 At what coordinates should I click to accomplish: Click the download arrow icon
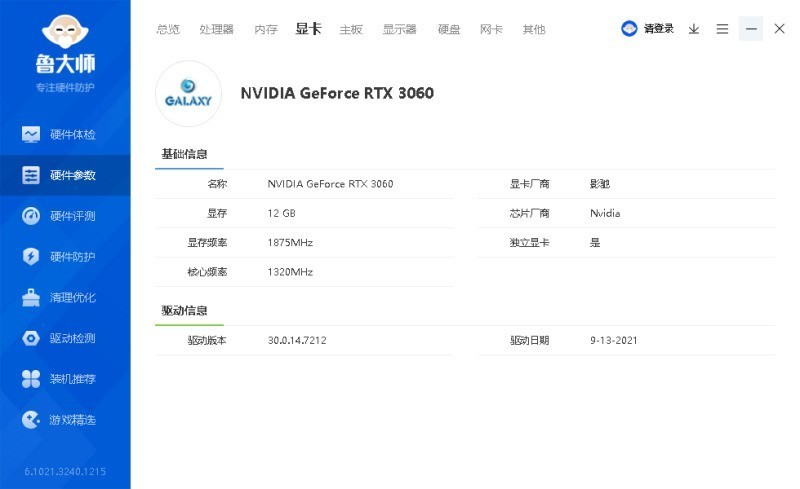693,29
